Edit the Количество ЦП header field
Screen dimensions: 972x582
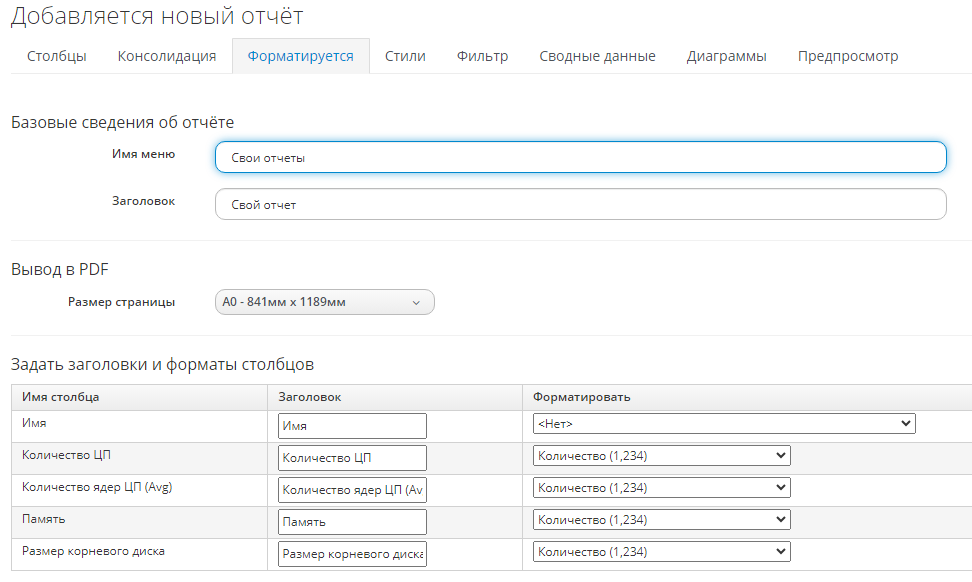352,458
